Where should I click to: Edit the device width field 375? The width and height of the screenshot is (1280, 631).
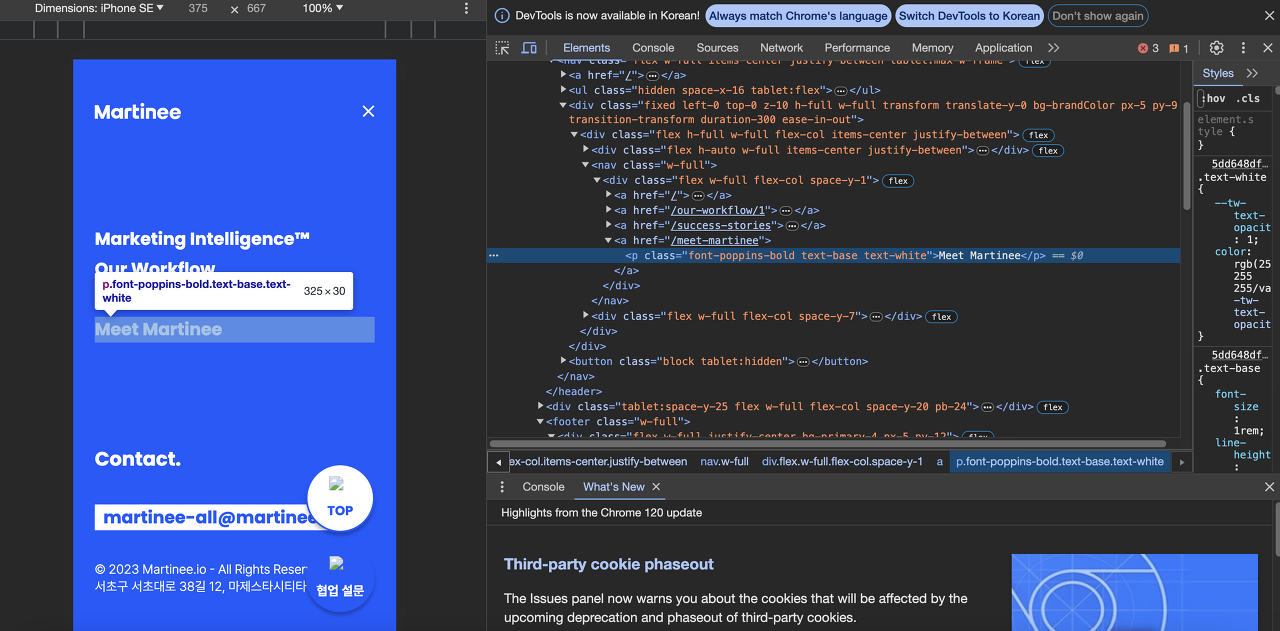point(198,8)
